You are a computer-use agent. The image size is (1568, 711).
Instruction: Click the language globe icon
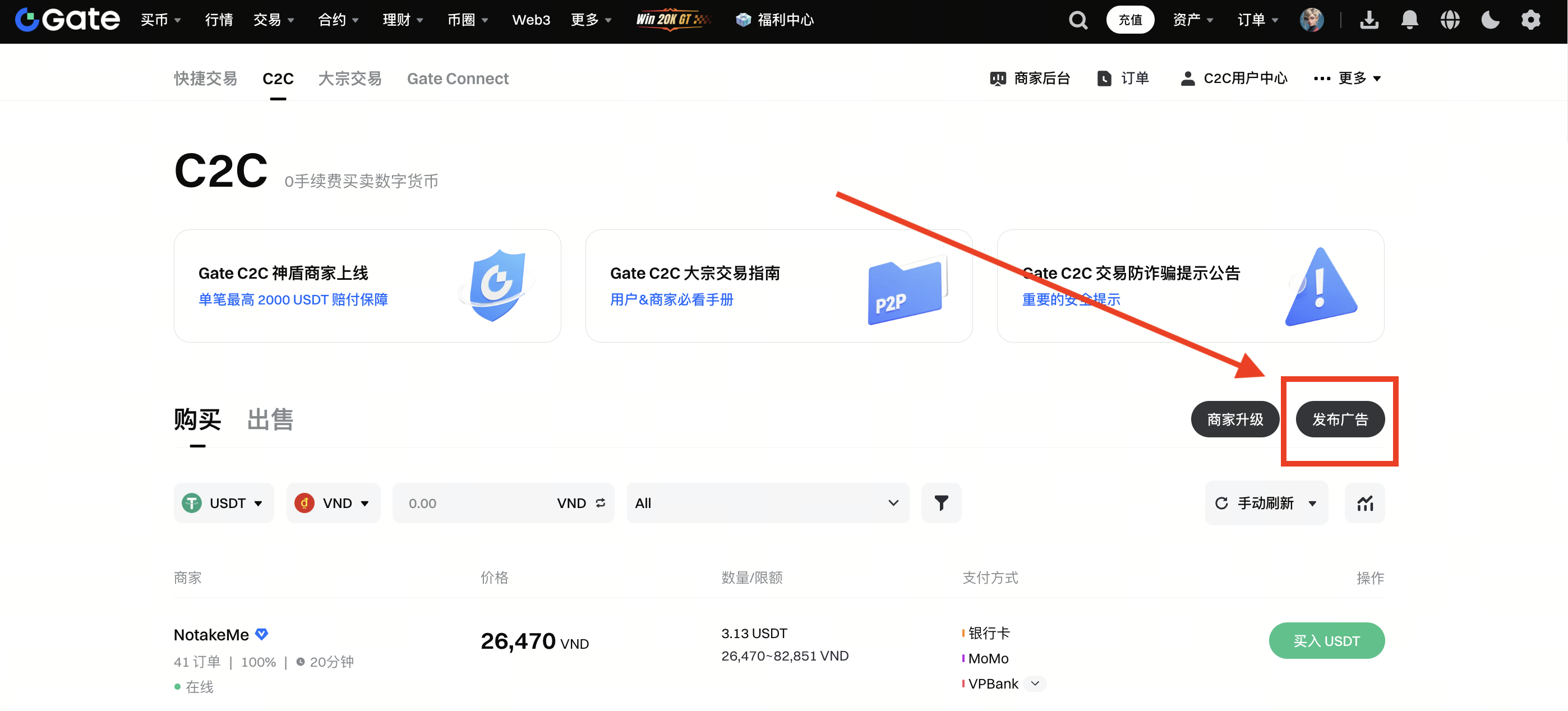click(x=1450, y=20)
